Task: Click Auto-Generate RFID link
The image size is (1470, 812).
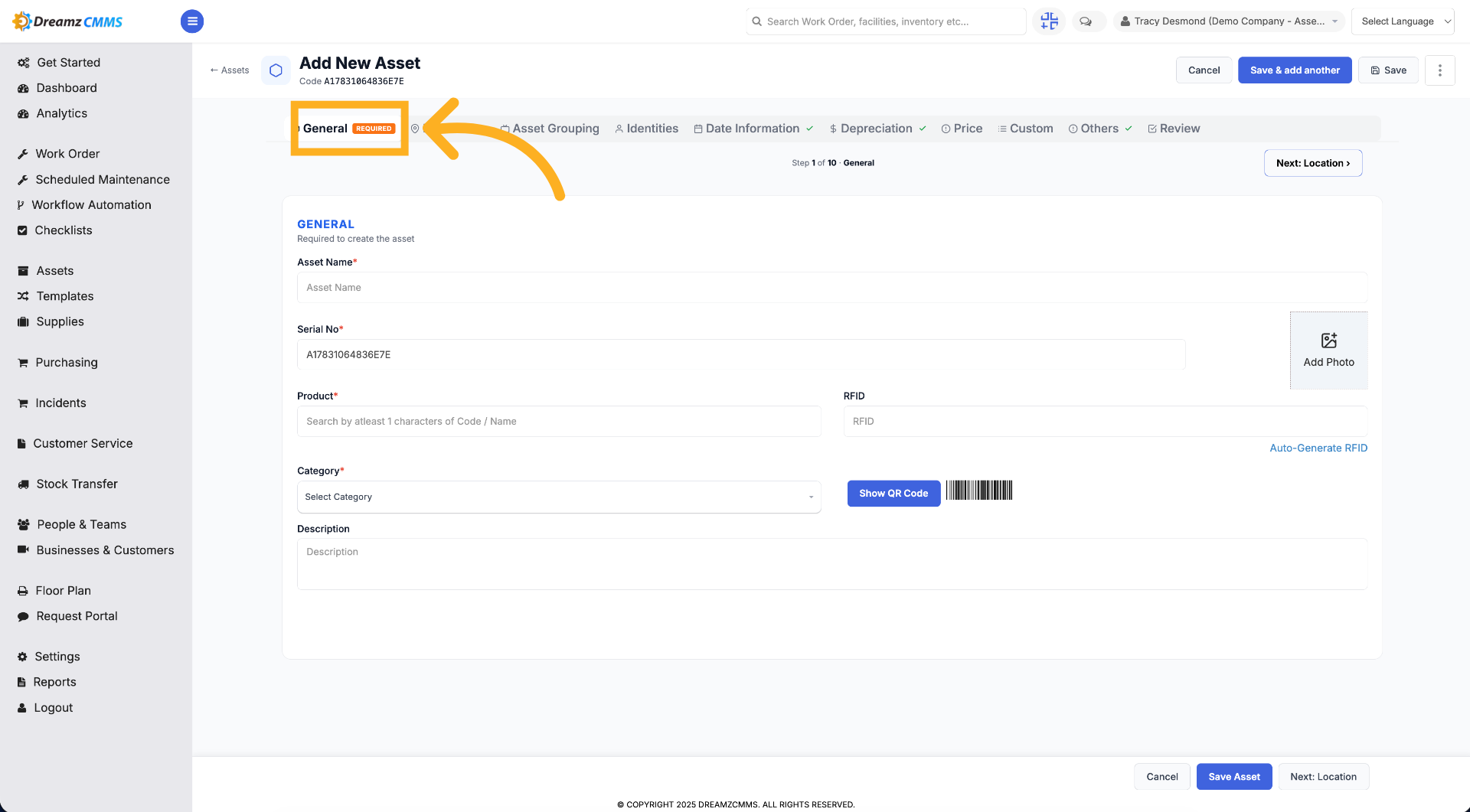Action: pos(1318,448)
